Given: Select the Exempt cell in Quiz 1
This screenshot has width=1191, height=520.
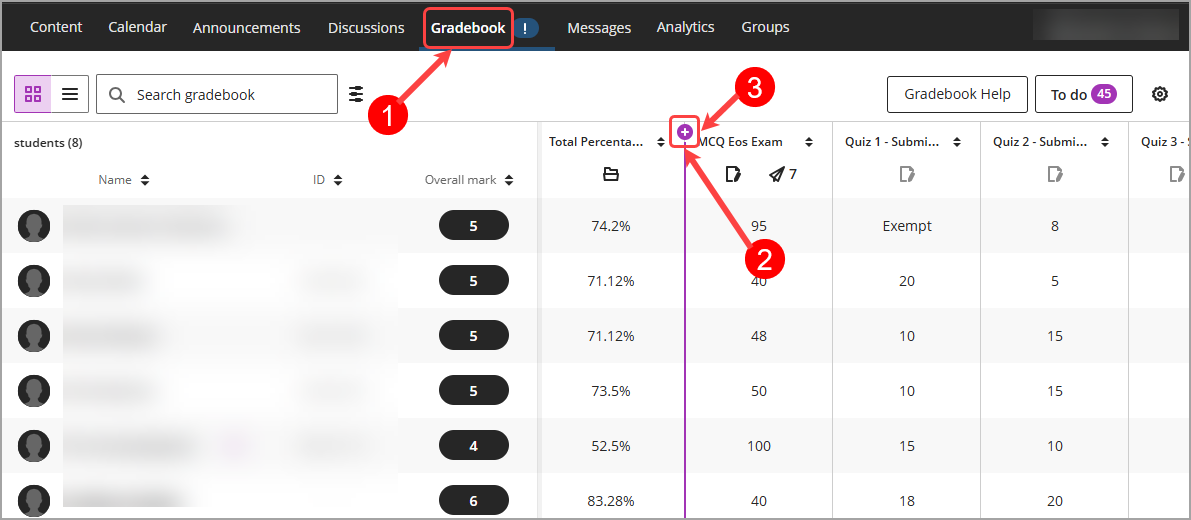Looking at the screenshot, I should click(x=907, y=225).
